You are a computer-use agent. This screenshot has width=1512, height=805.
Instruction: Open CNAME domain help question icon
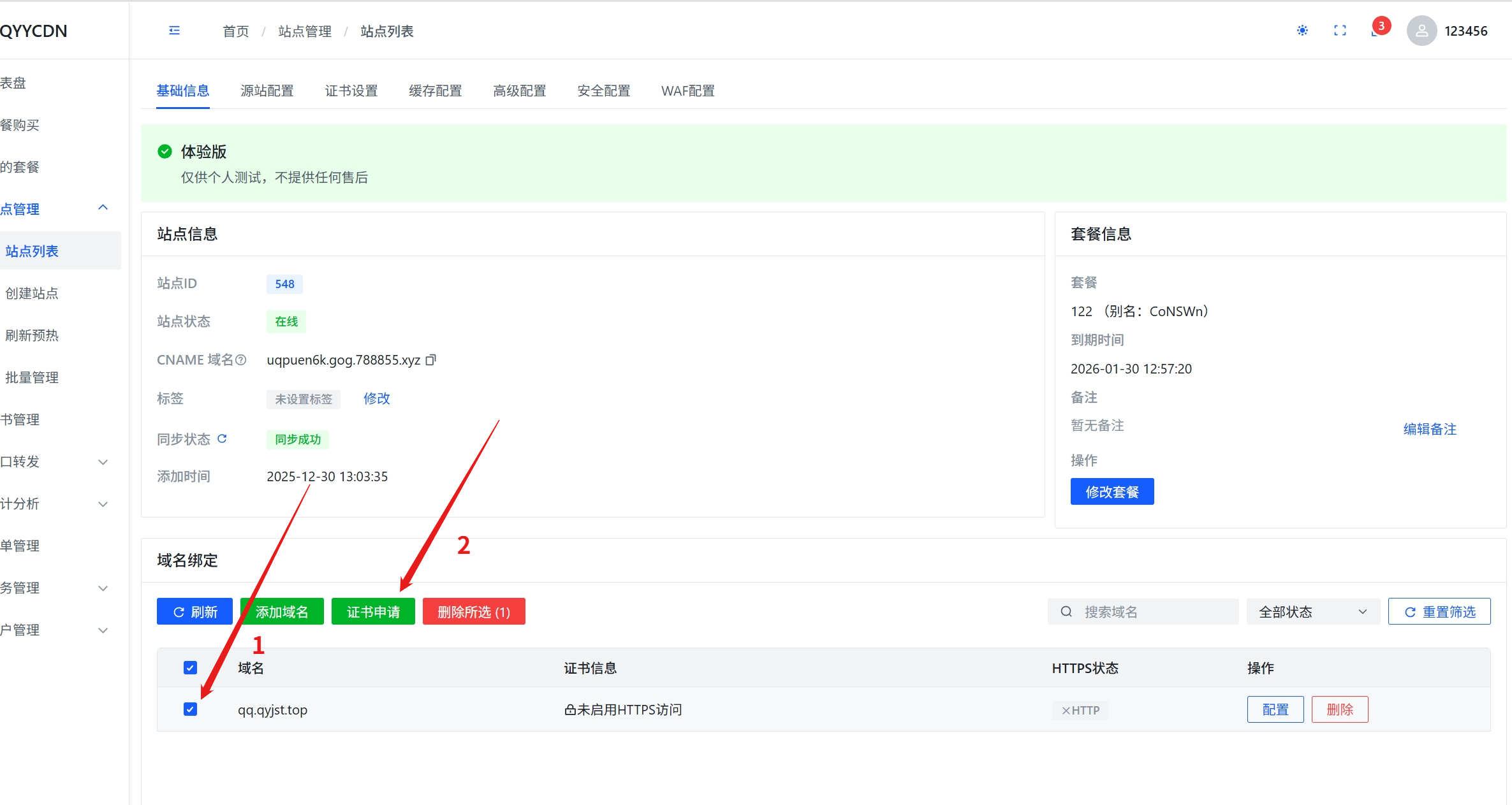[241, 360]
